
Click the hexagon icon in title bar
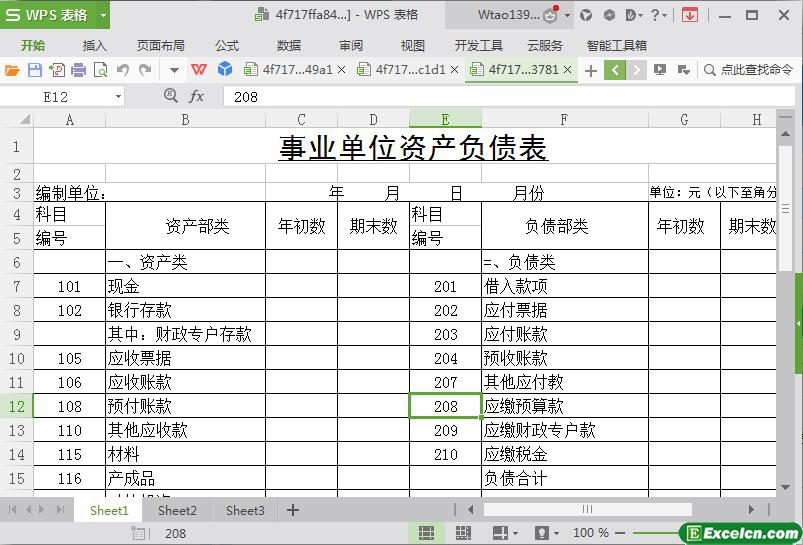click(609, 15)
